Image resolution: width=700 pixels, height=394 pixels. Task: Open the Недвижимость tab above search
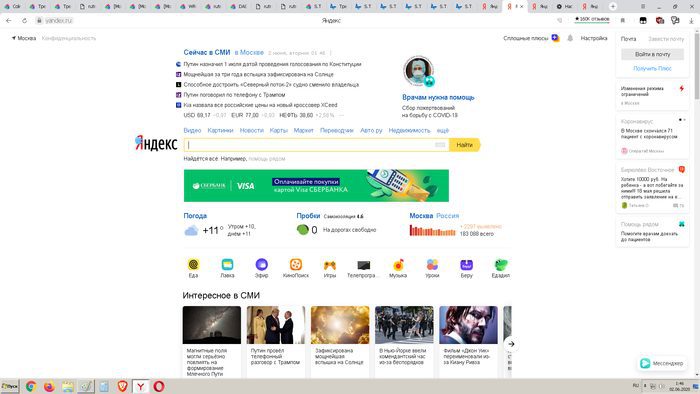click(409, 130)
